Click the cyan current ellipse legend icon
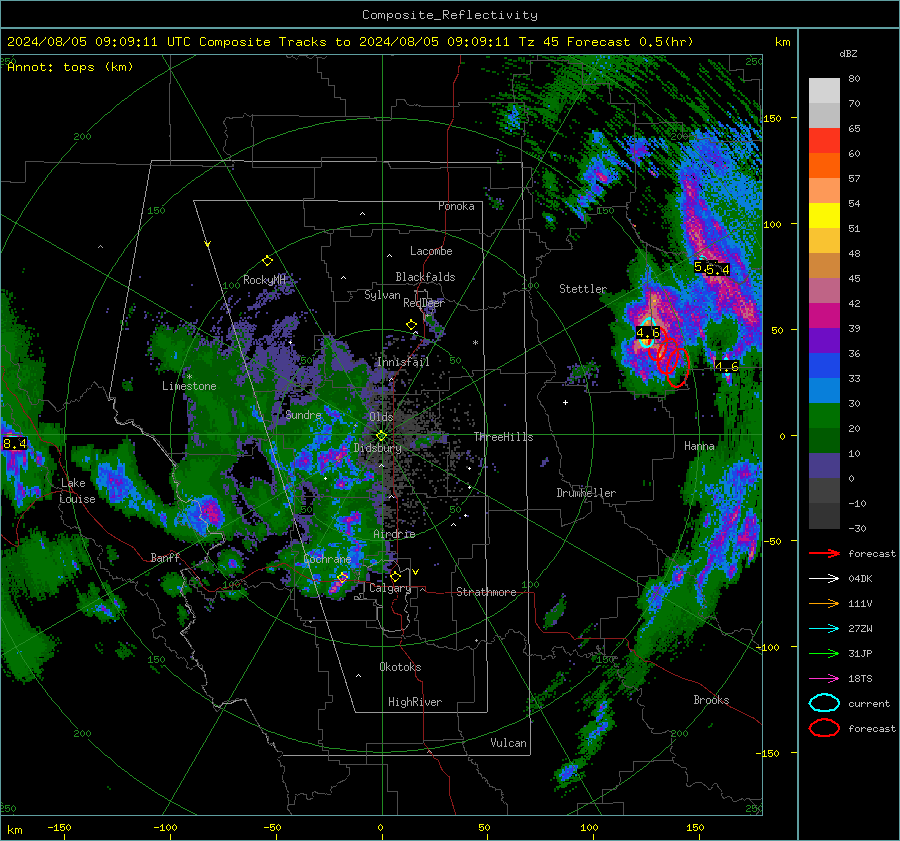Image resolution: width=900 pixels, height=841 pixels. click(x=824, y=703)
